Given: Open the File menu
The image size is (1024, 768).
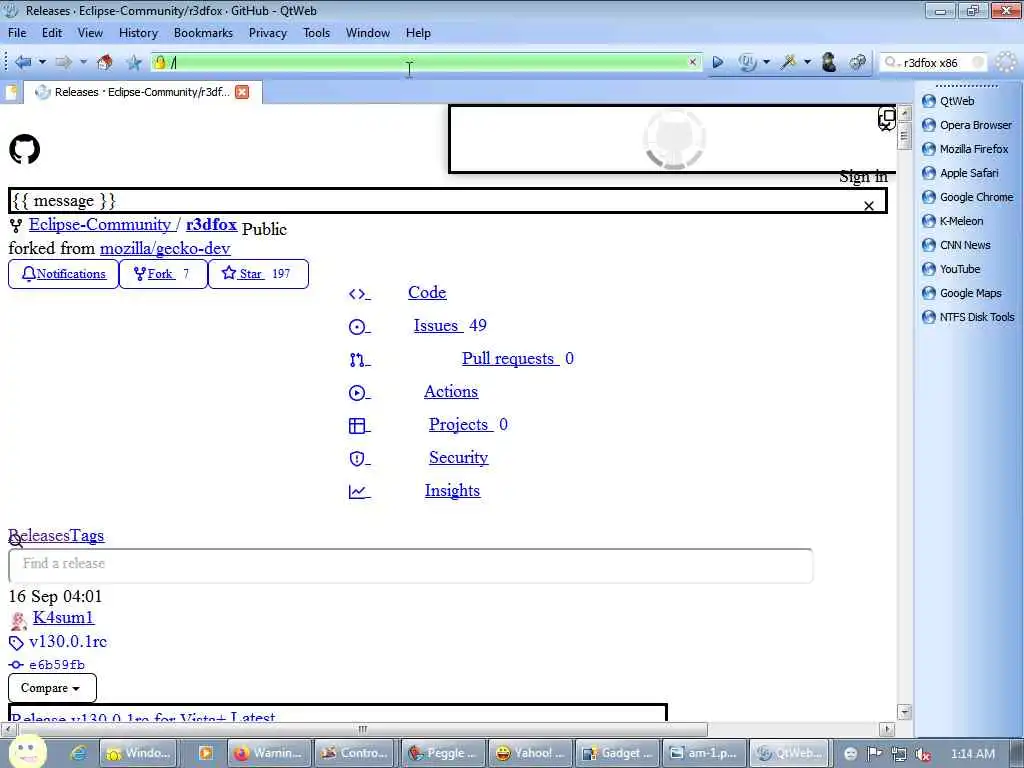Looking at the screenshot, I should pyautogui.click(x=17, y=33).
